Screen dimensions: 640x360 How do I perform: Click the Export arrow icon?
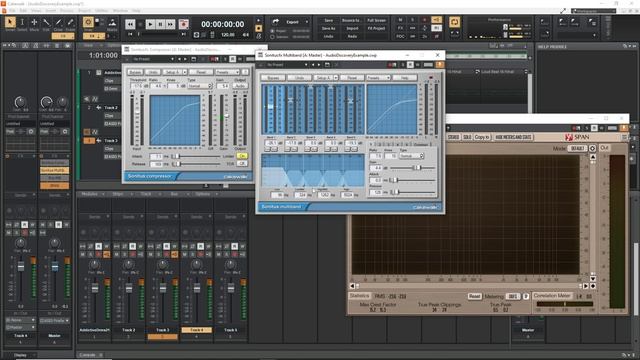pos(276,21)
